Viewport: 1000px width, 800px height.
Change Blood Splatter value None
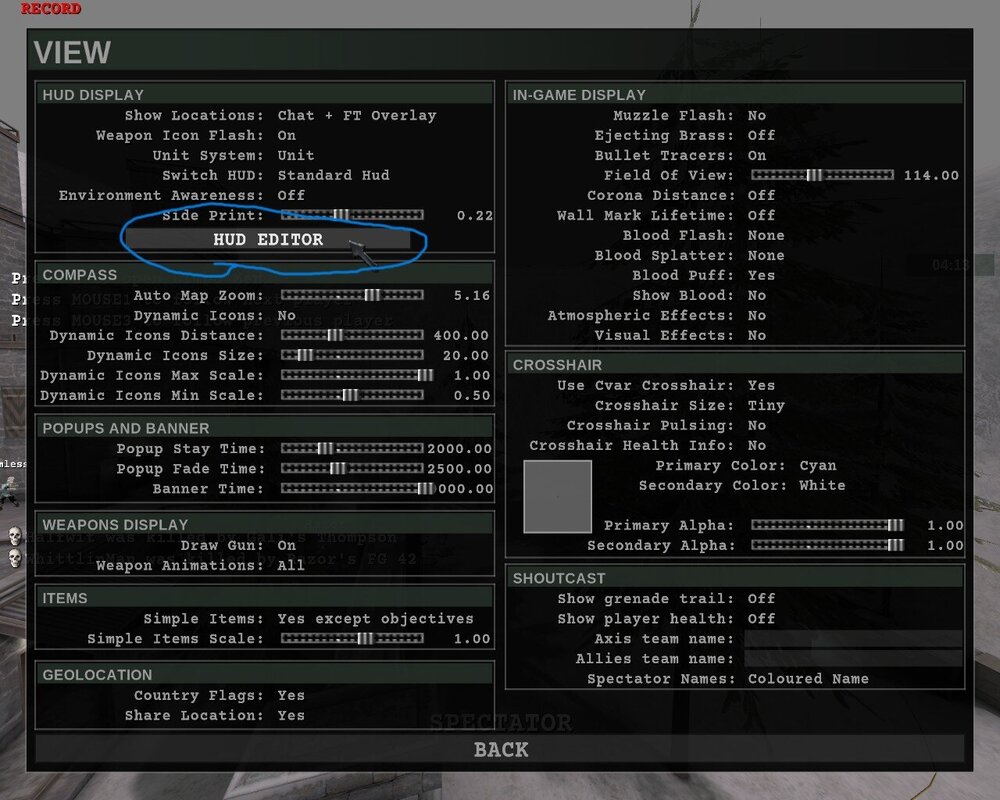point(766,255)
